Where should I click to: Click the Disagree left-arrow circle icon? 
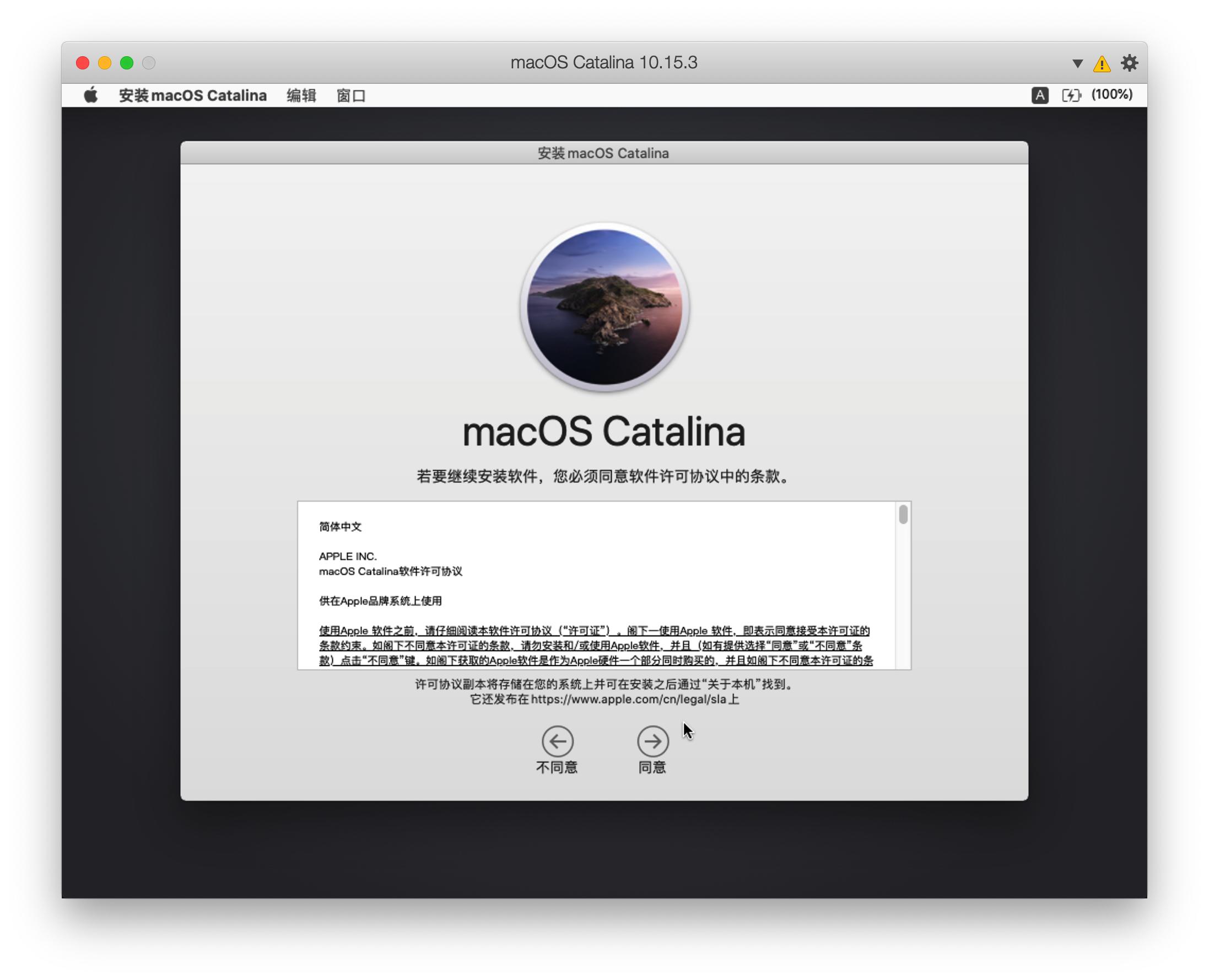coord(557,741)
